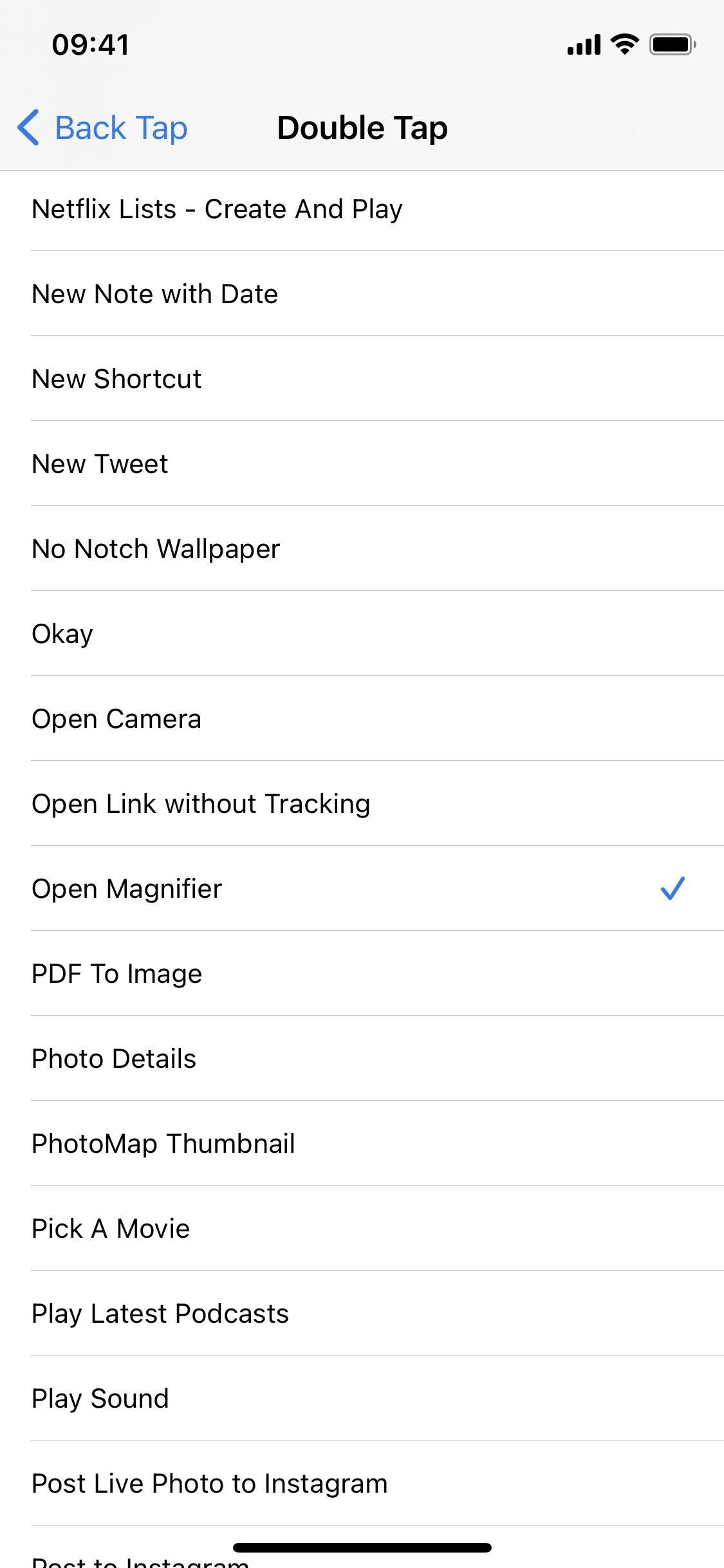The width and height of the screenshot is (724, 1568).
Task: Tap the blue checkmark beside Open Magnifier
Action: point(673,888)
